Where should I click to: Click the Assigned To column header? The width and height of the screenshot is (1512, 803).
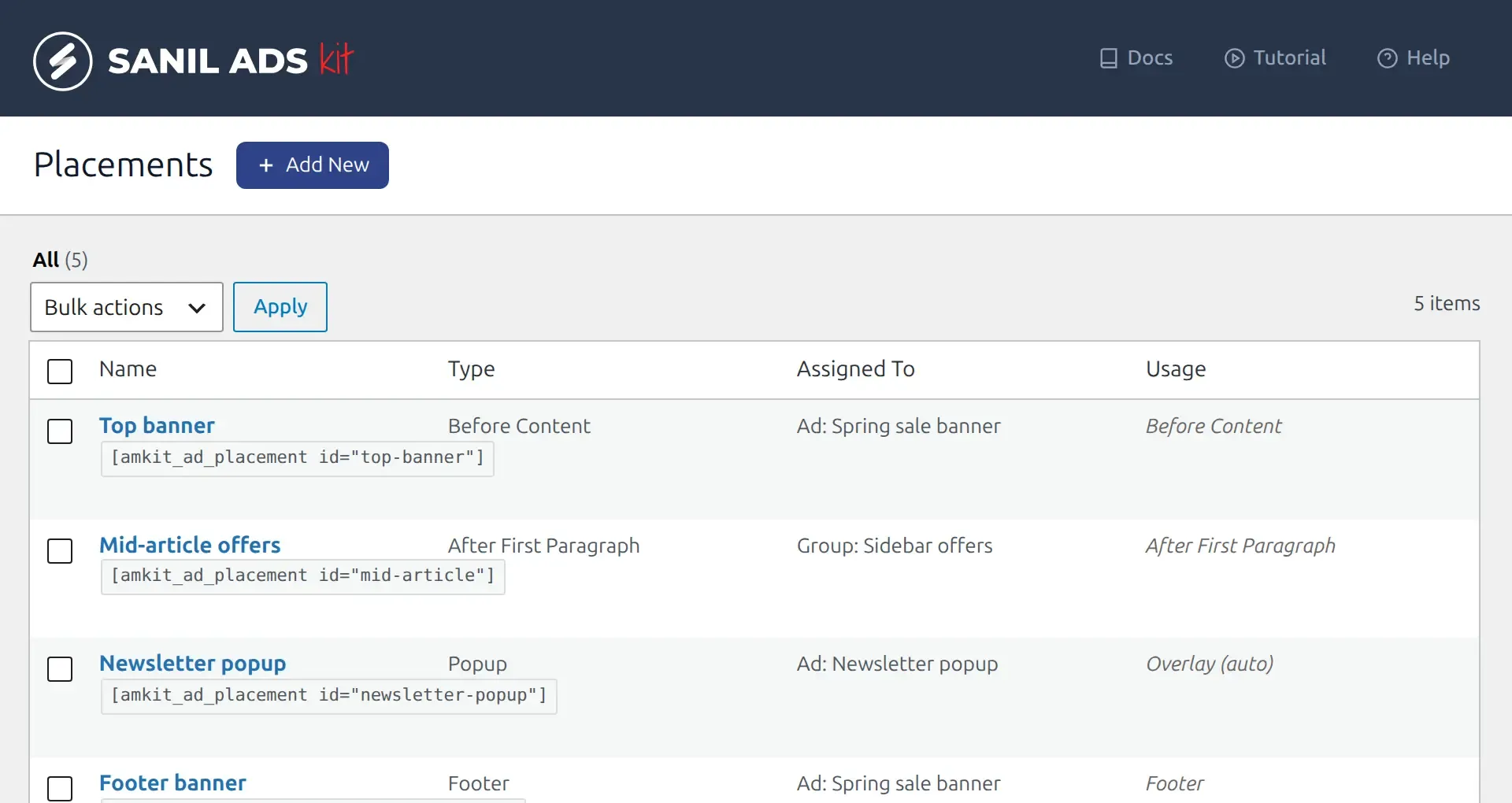tap(855, 369)
